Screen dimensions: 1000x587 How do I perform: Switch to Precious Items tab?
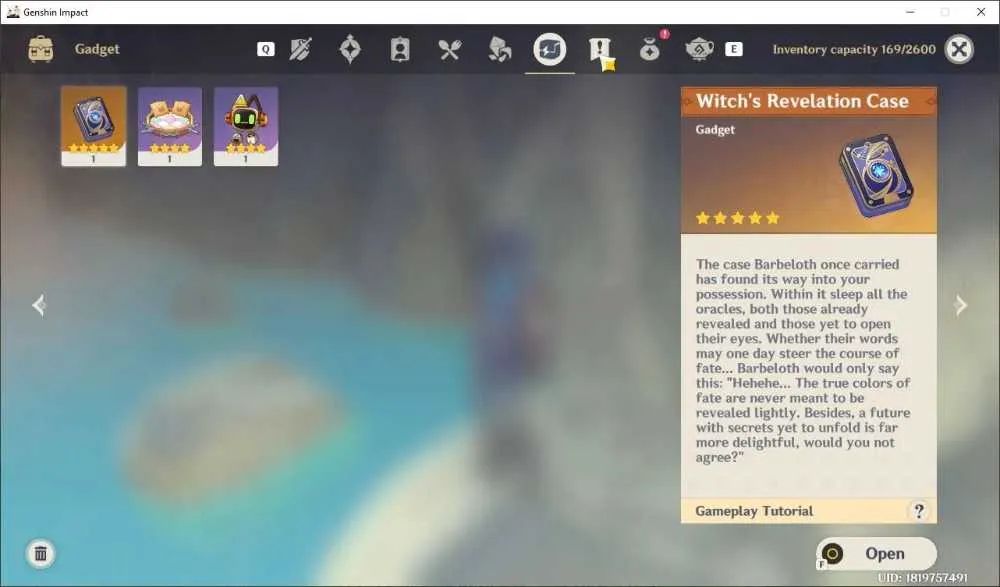[650, 49]
